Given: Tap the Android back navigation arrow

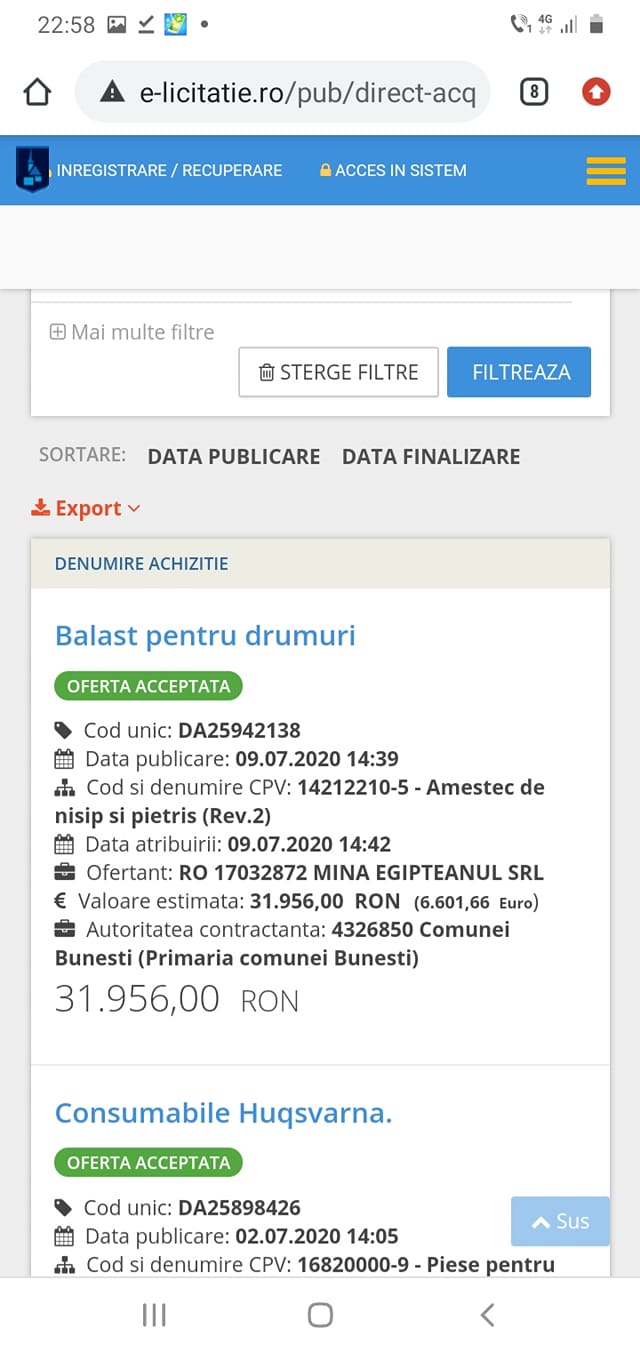Looking at the screenshot, I should pyautogui.click(x=487, y=1315).
